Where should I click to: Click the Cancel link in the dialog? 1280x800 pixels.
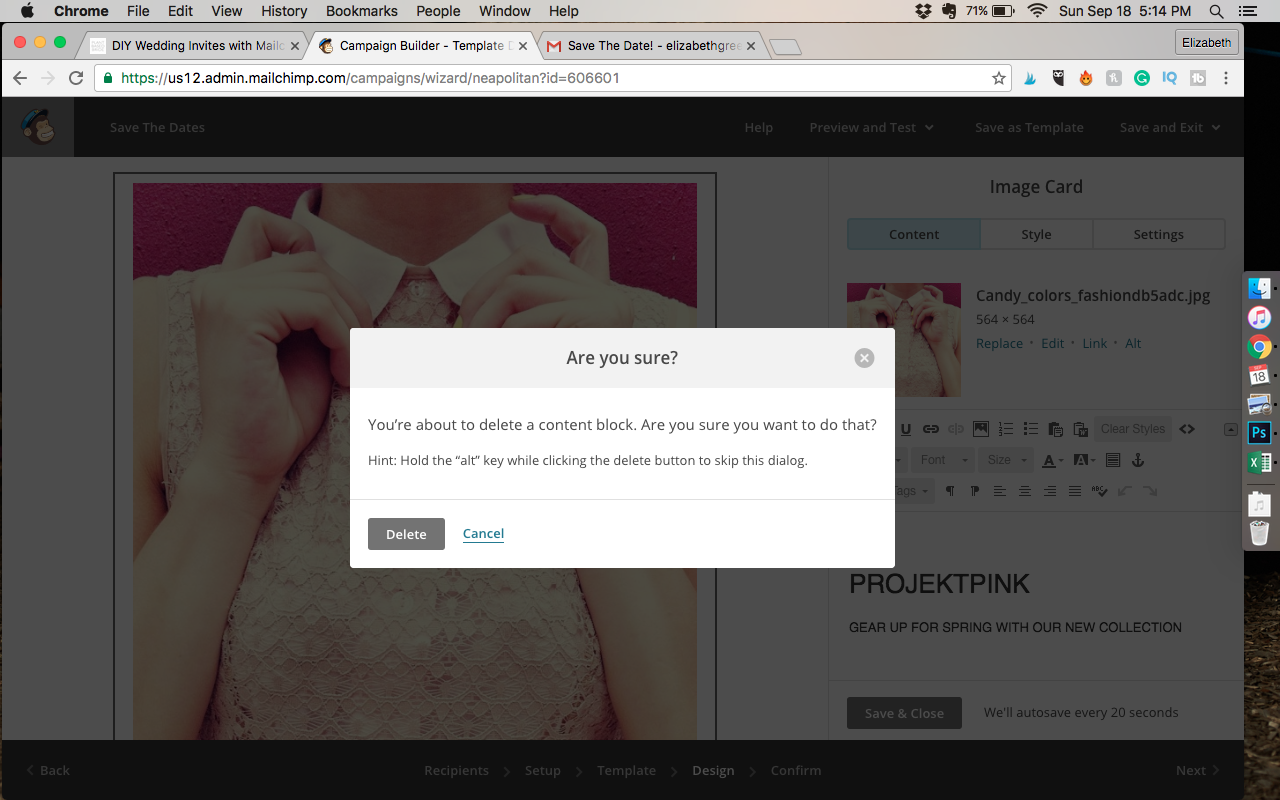pyautogui.click(x=483, y=534)
